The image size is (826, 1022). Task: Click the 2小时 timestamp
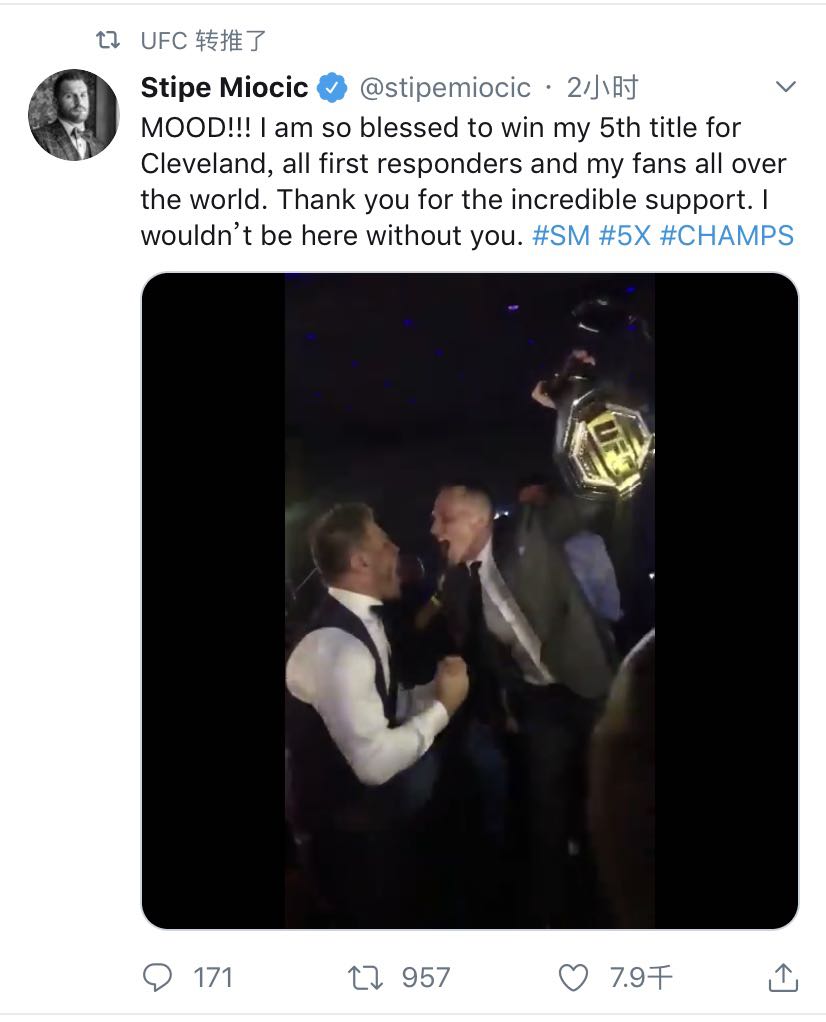coord(602,87)
